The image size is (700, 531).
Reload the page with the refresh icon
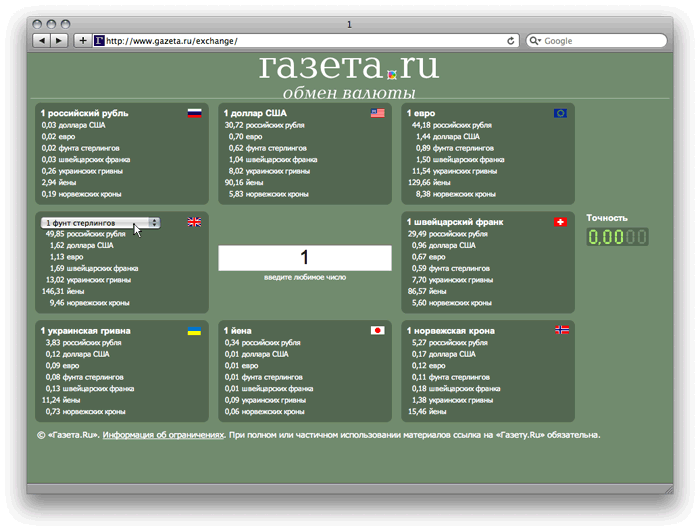pos(511,41)
